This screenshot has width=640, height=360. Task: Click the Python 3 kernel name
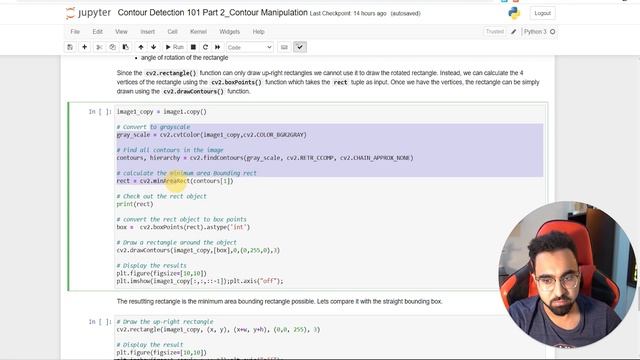click(535, 31)
